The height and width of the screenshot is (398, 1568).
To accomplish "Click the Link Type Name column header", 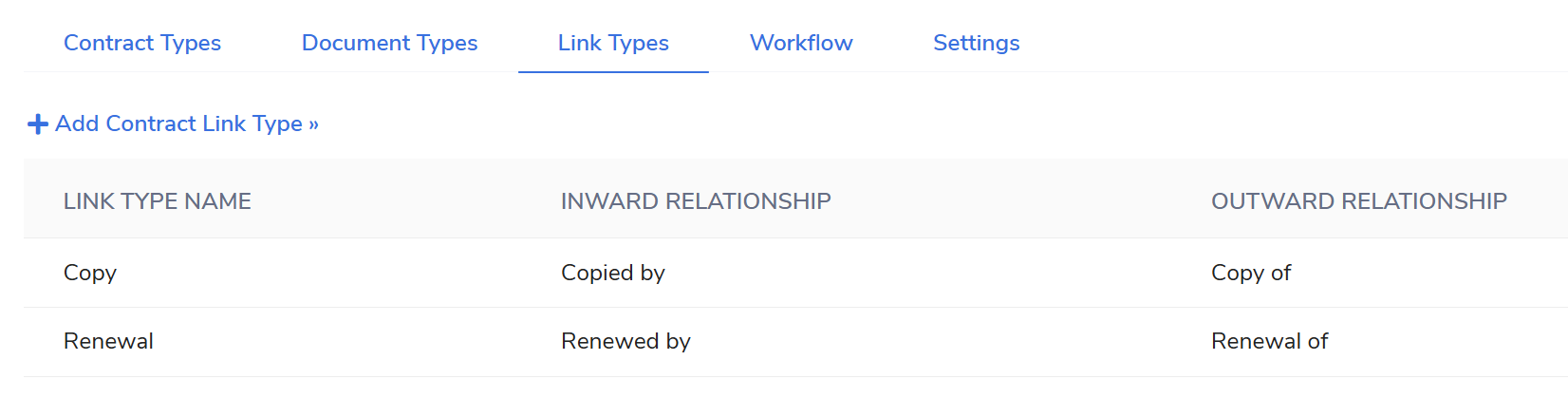I will coord(158,201).
